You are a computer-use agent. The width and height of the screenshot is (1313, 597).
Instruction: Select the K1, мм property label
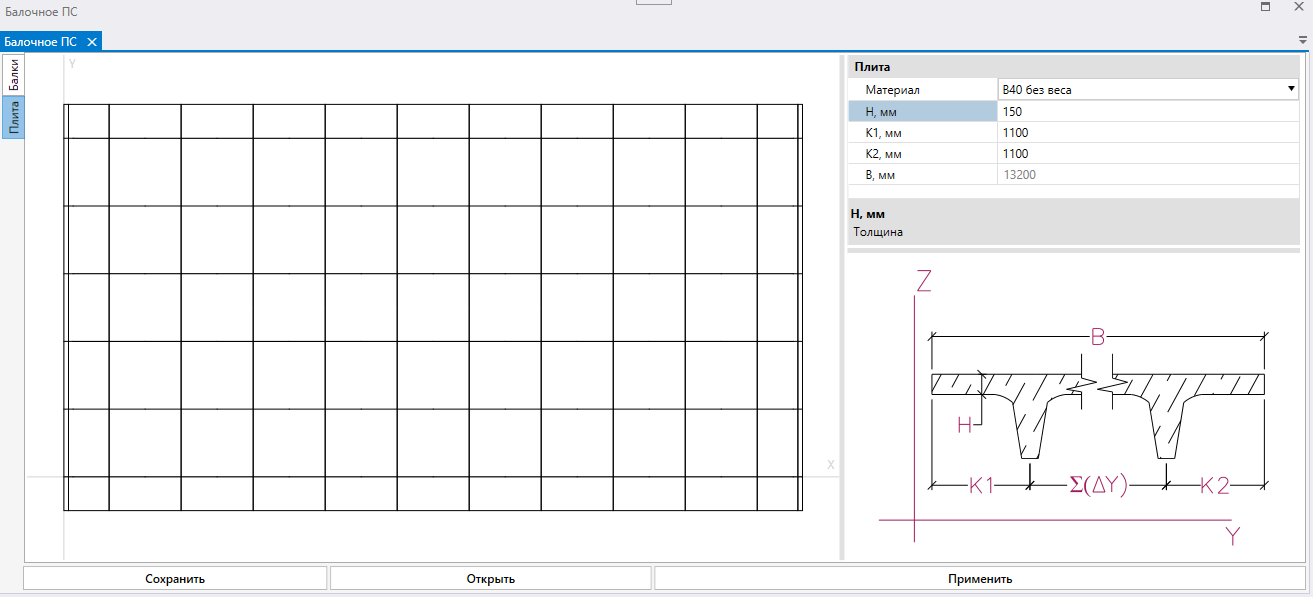click(x=922, y=133)
